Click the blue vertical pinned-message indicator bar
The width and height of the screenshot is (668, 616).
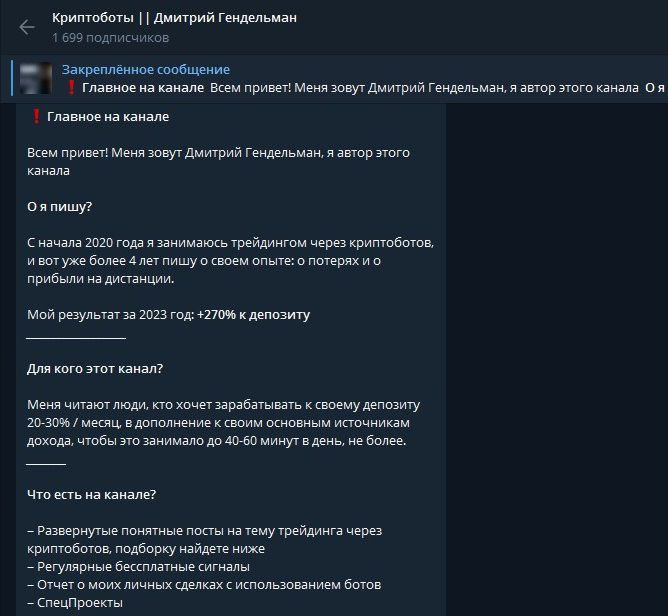pos(12,78)
